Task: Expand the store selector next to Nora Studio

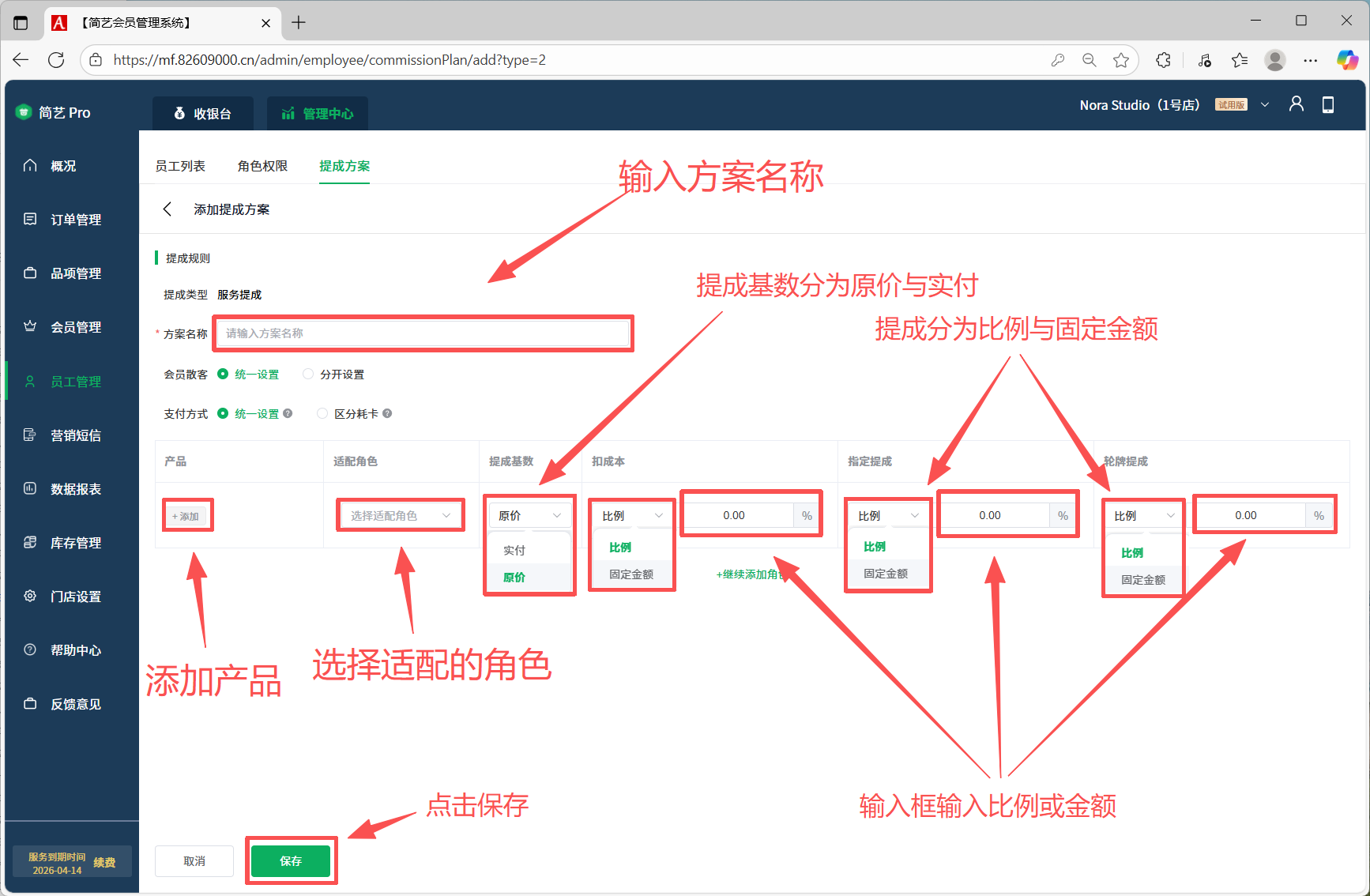Action: (x=1264, y=105)
